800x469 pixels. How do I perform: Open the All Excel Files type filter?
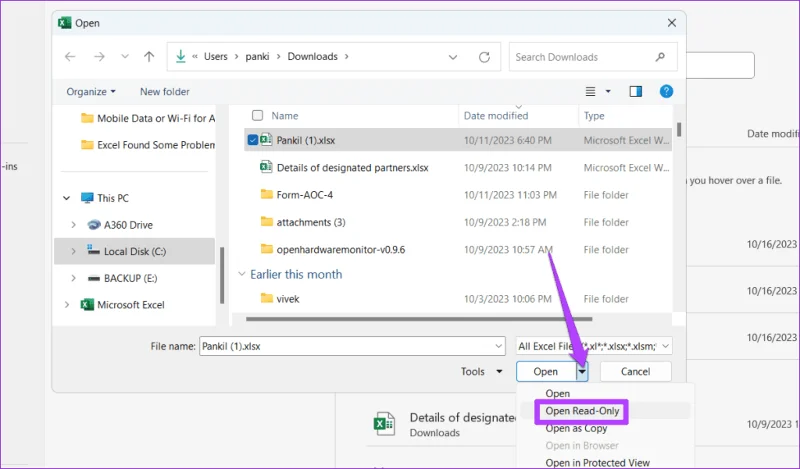(x=594, y=346)
